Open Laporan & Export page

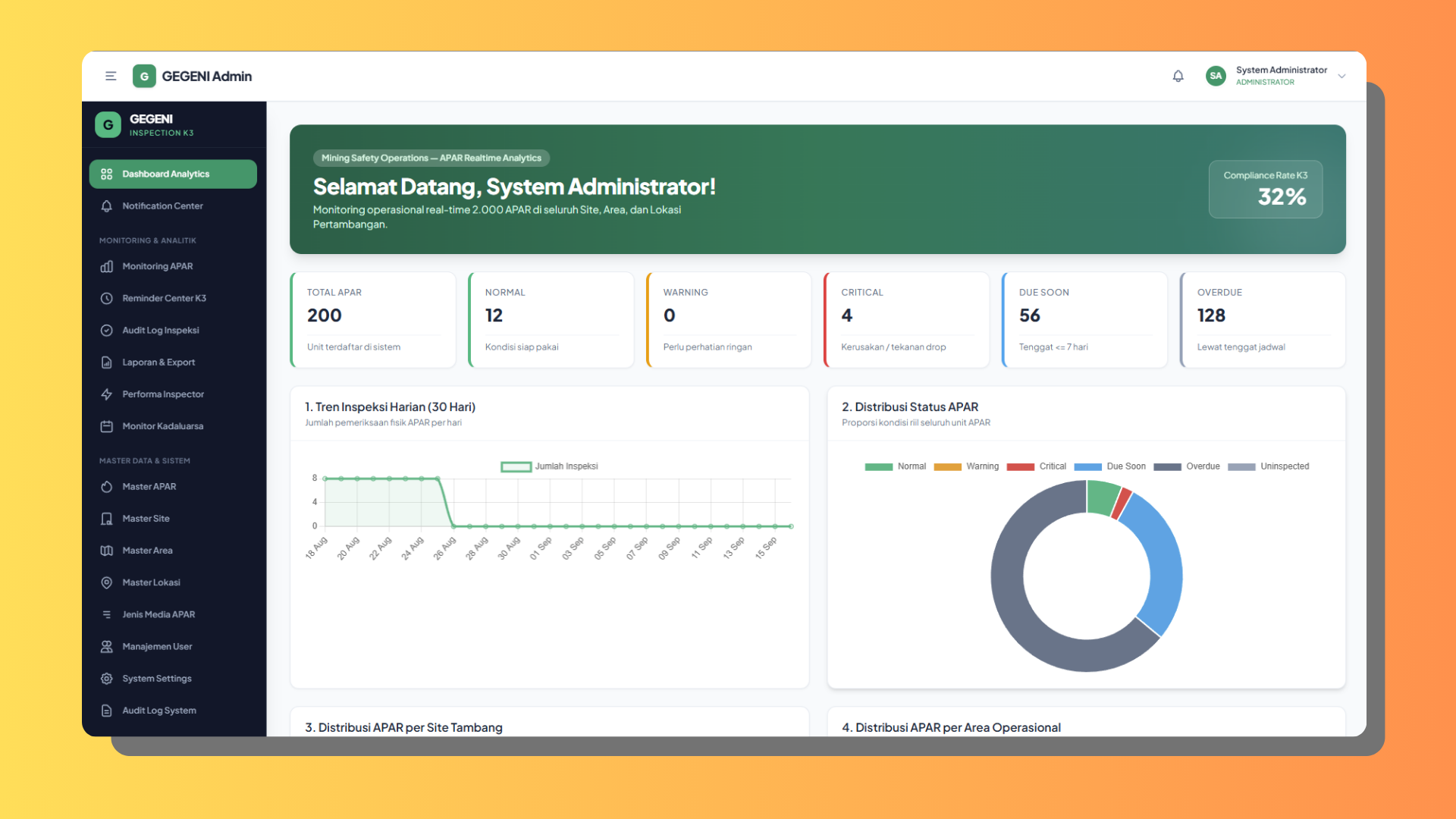pos(173,362)
